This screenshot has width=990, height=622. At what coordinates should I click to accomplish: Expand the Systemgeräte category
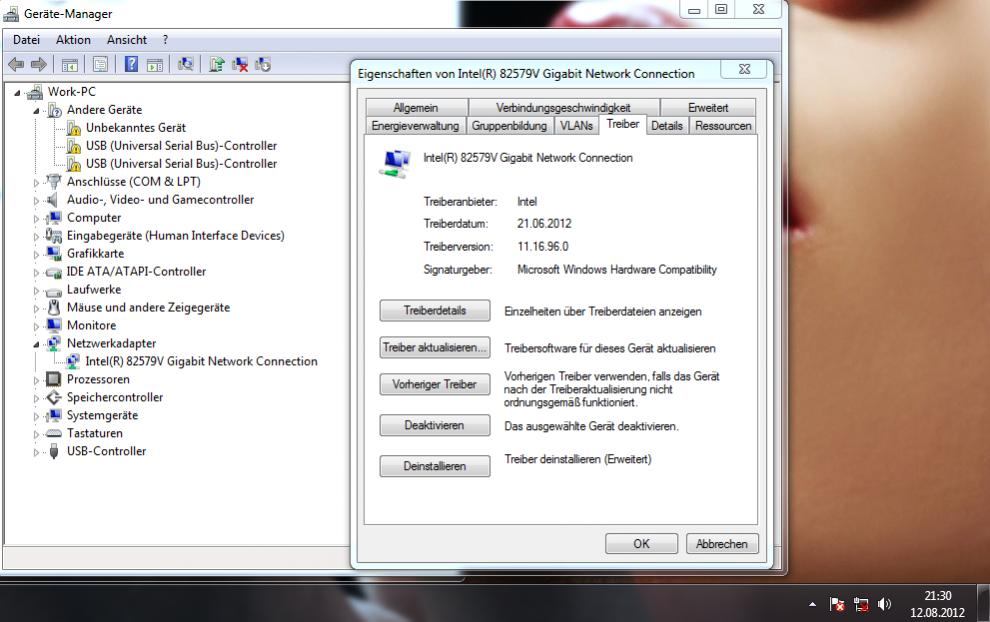tap(36, 416)
